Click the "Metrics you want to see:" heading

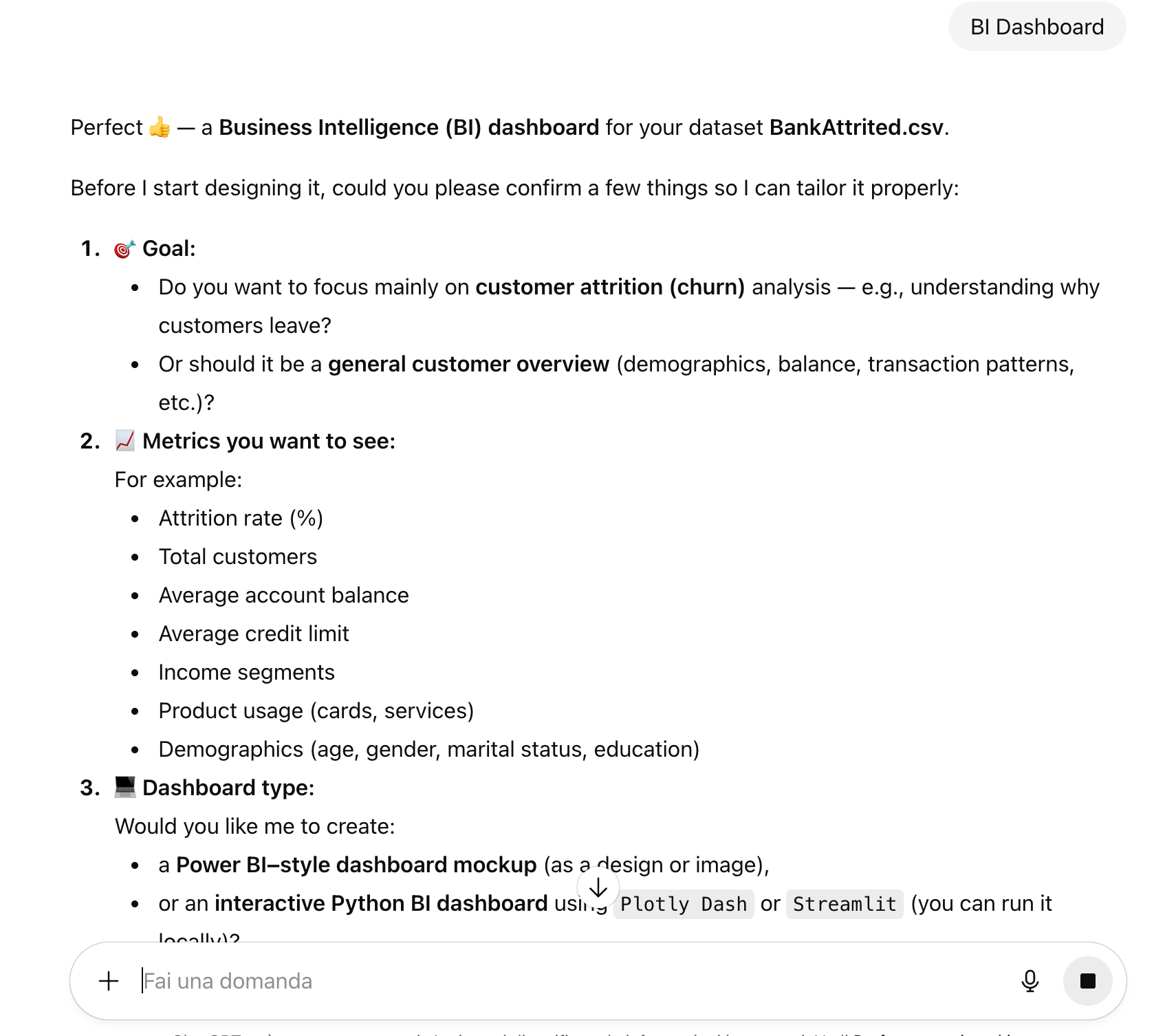click(269, 441)
